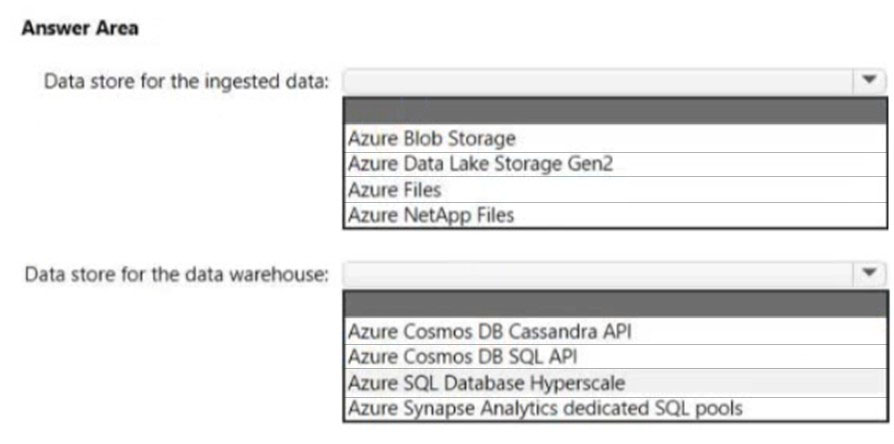The image size is (894, 444).
Task: Select the blank entry under data warehouse
Action: [615, 304]
